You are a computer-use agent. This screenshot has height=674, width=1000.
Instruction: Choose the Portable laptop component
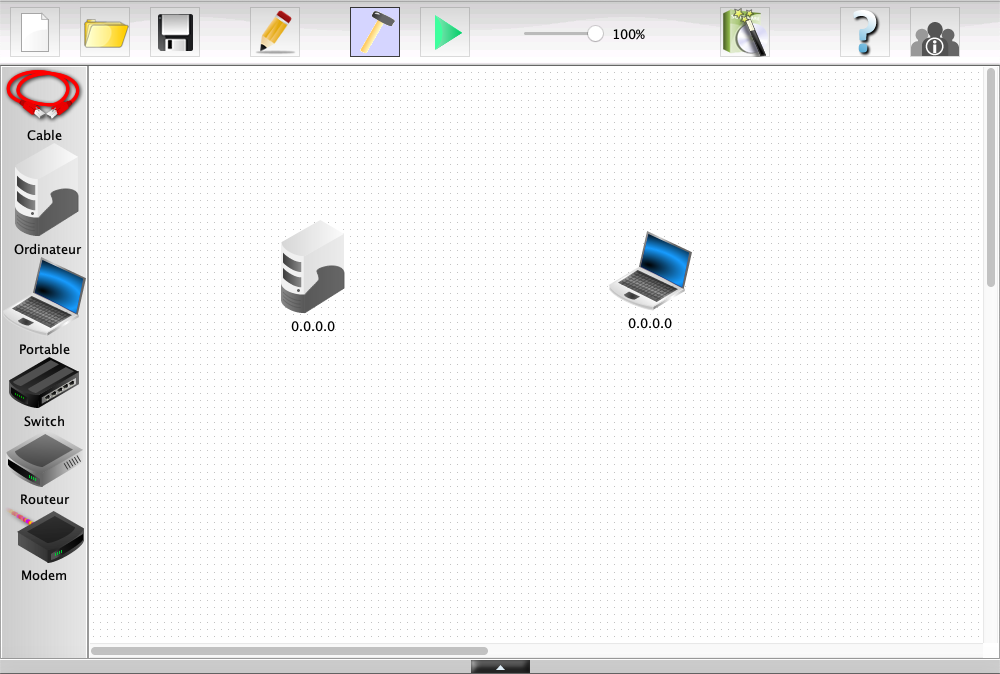pos(45,296)
